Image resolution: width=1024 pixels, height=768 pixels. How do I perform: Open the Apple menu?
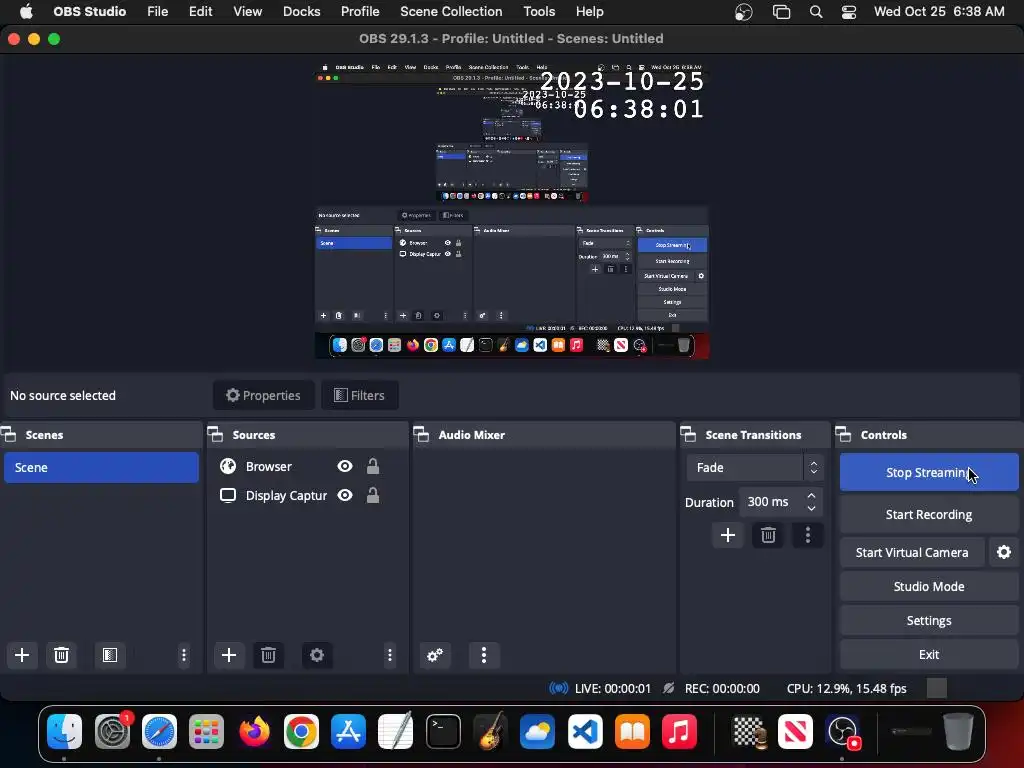point(26,12)
